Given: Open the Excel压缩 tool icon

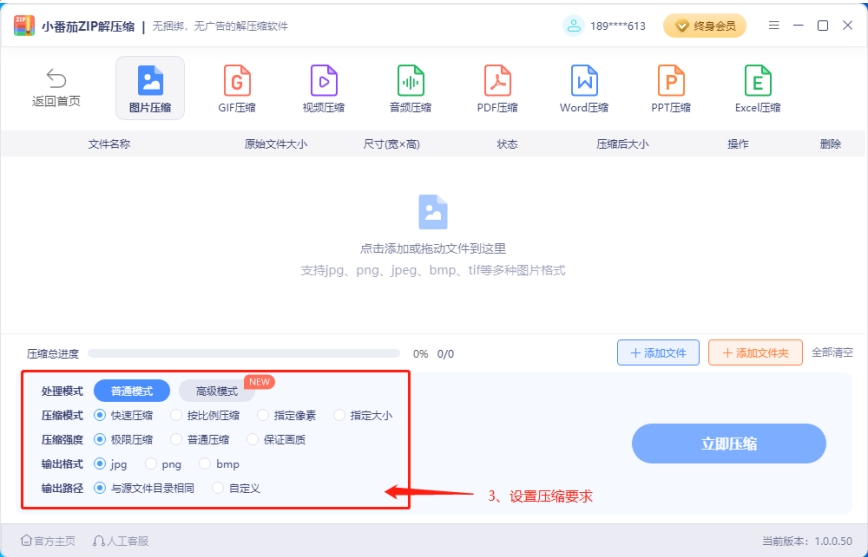Looking at the screenshot, I should [x=757, y=81].
